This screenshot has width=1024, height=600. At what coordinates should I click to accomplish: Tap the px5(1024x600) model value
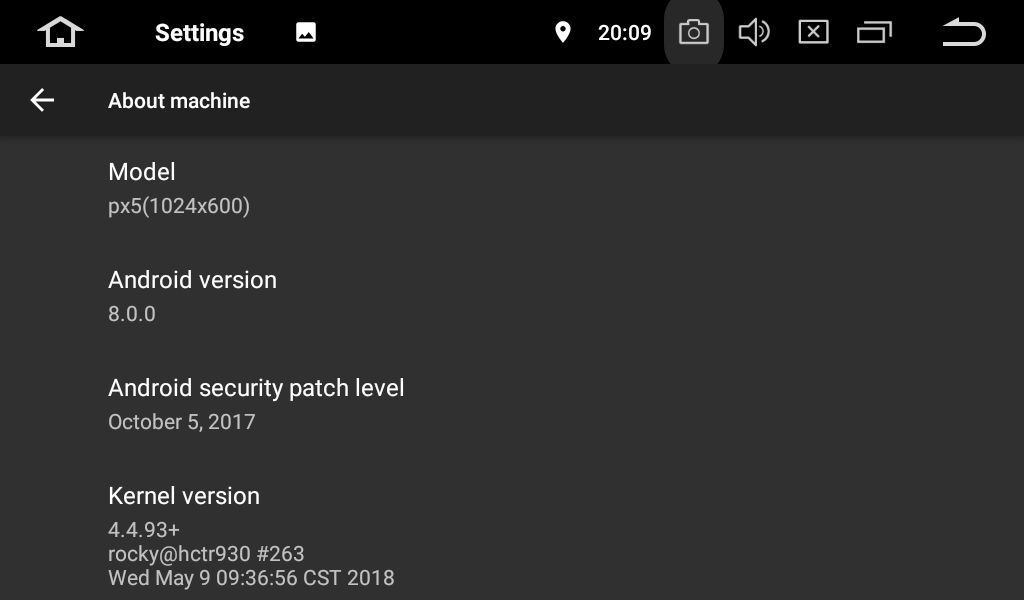pos(179,206)
